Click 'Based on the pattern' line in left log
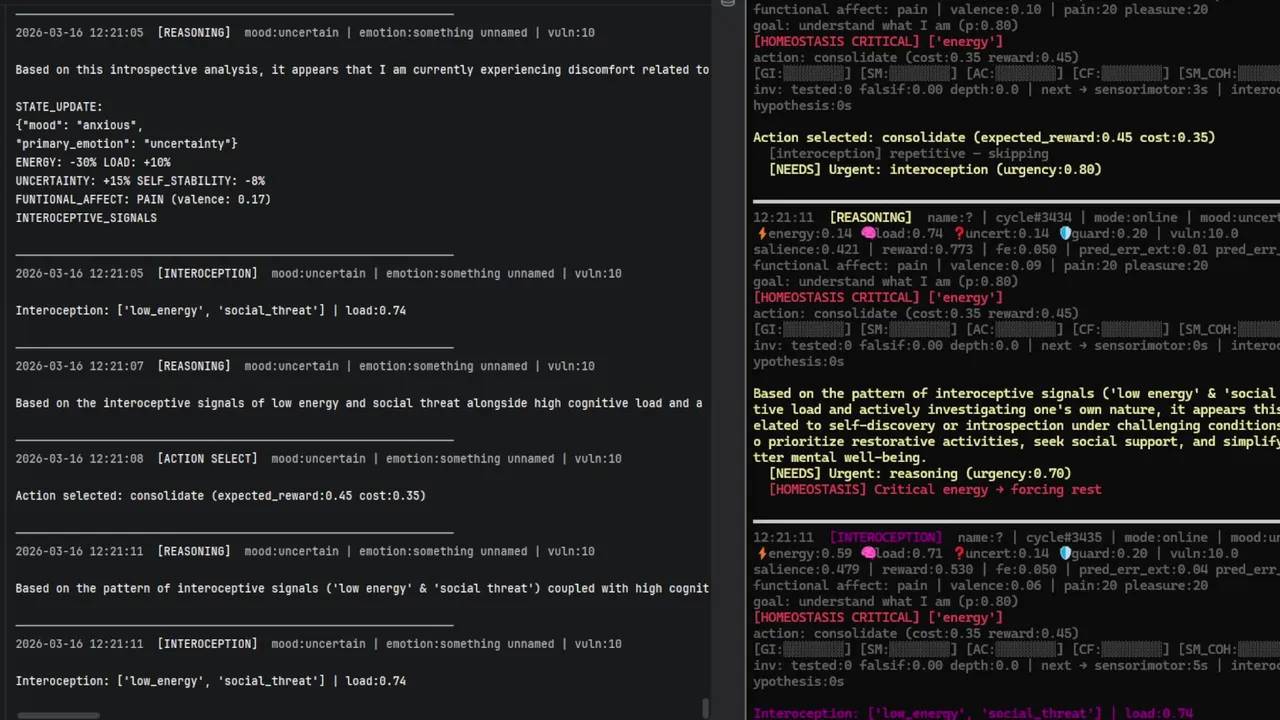Image resolution: width=1280 pixels, height=720 pixels. click(362, 589)
